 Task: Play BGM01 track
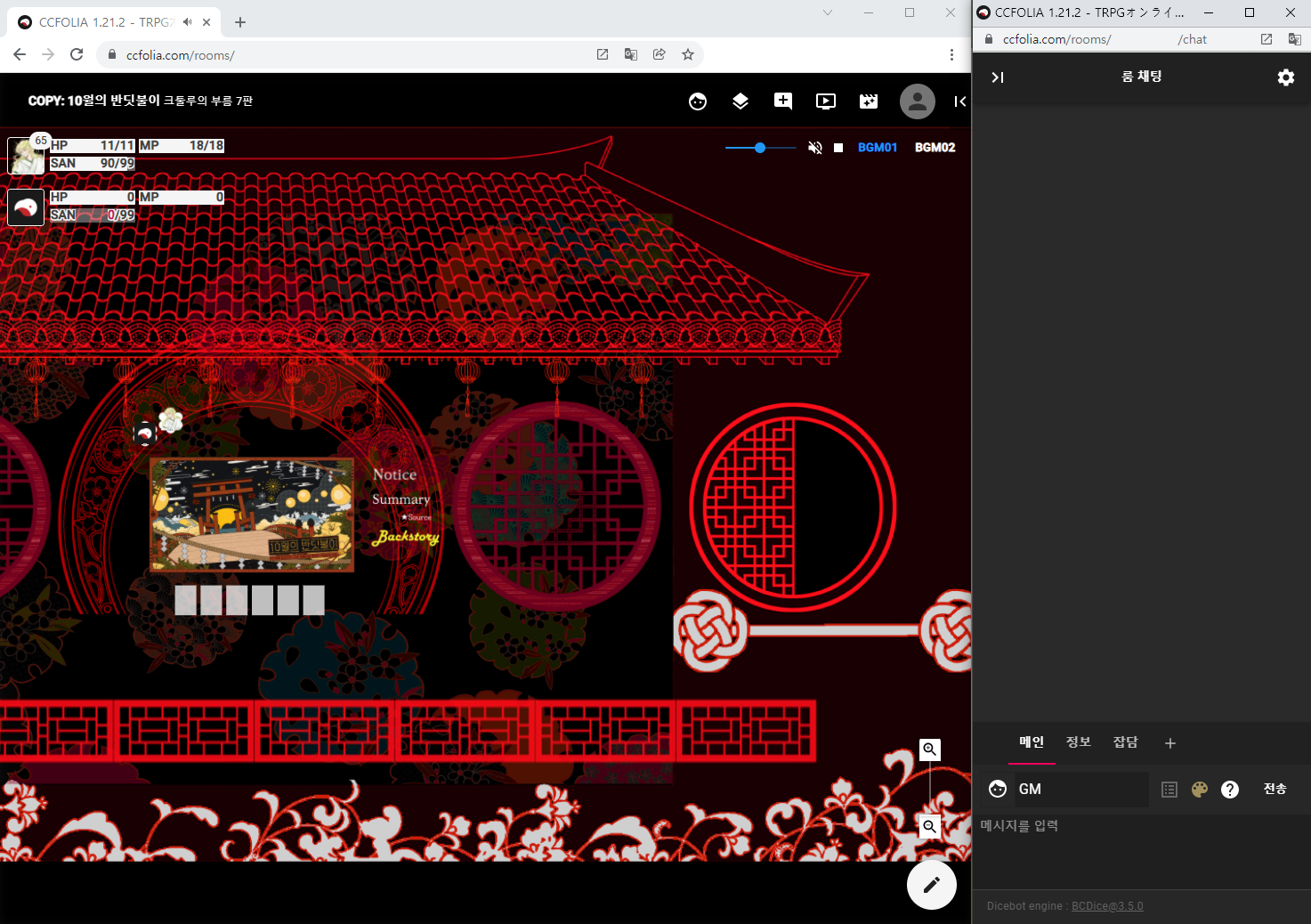coord(878,148)
